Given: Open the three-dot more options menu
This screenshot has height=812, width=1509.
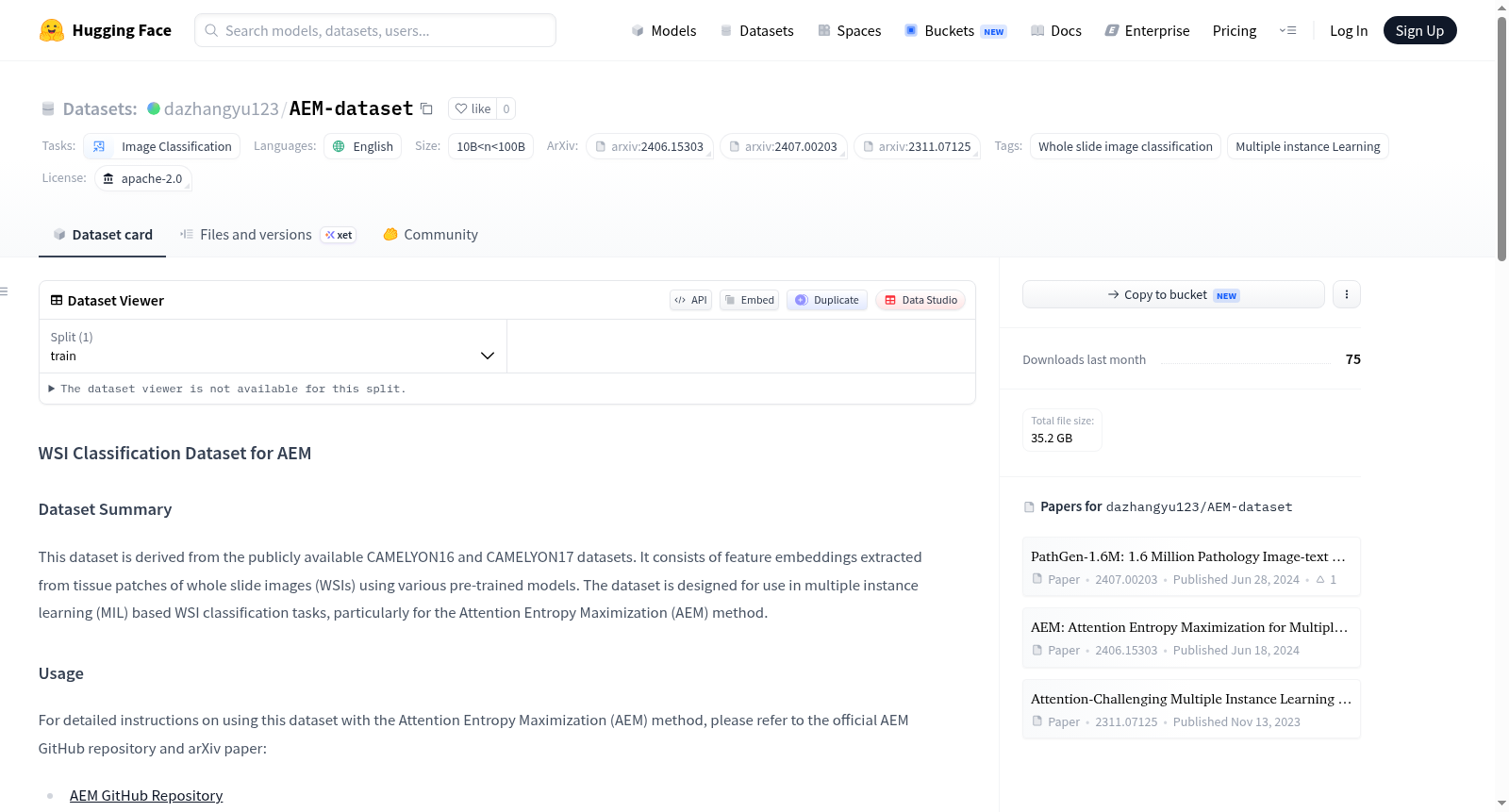Looking at the screenshot, I should (x=1347, y=294).
